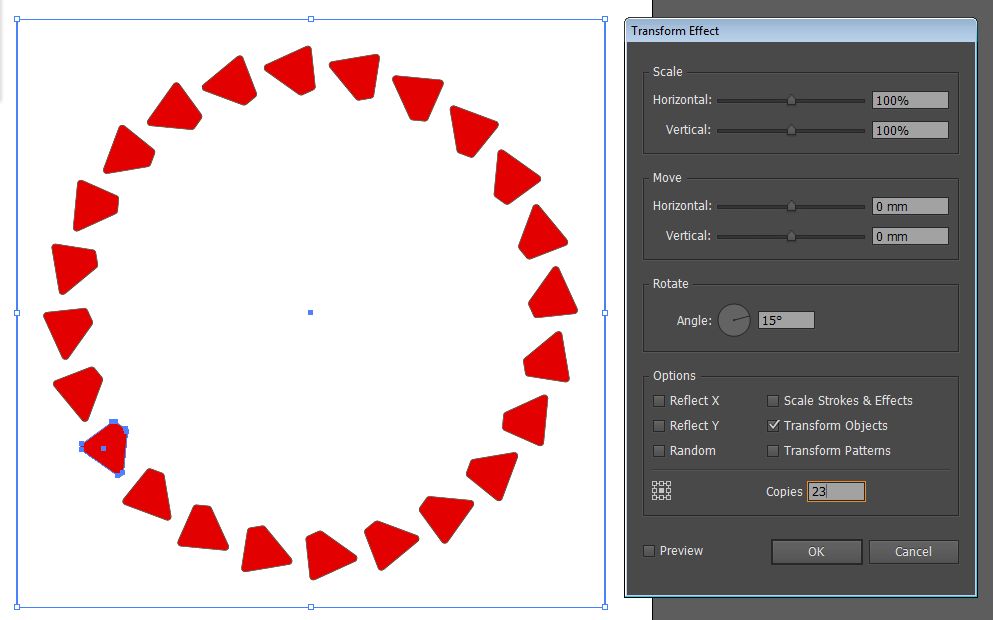Click the Copies field showing 23
Image resolution: width=993 pixels, height=620 pixels.
click(x=836, y=491)
